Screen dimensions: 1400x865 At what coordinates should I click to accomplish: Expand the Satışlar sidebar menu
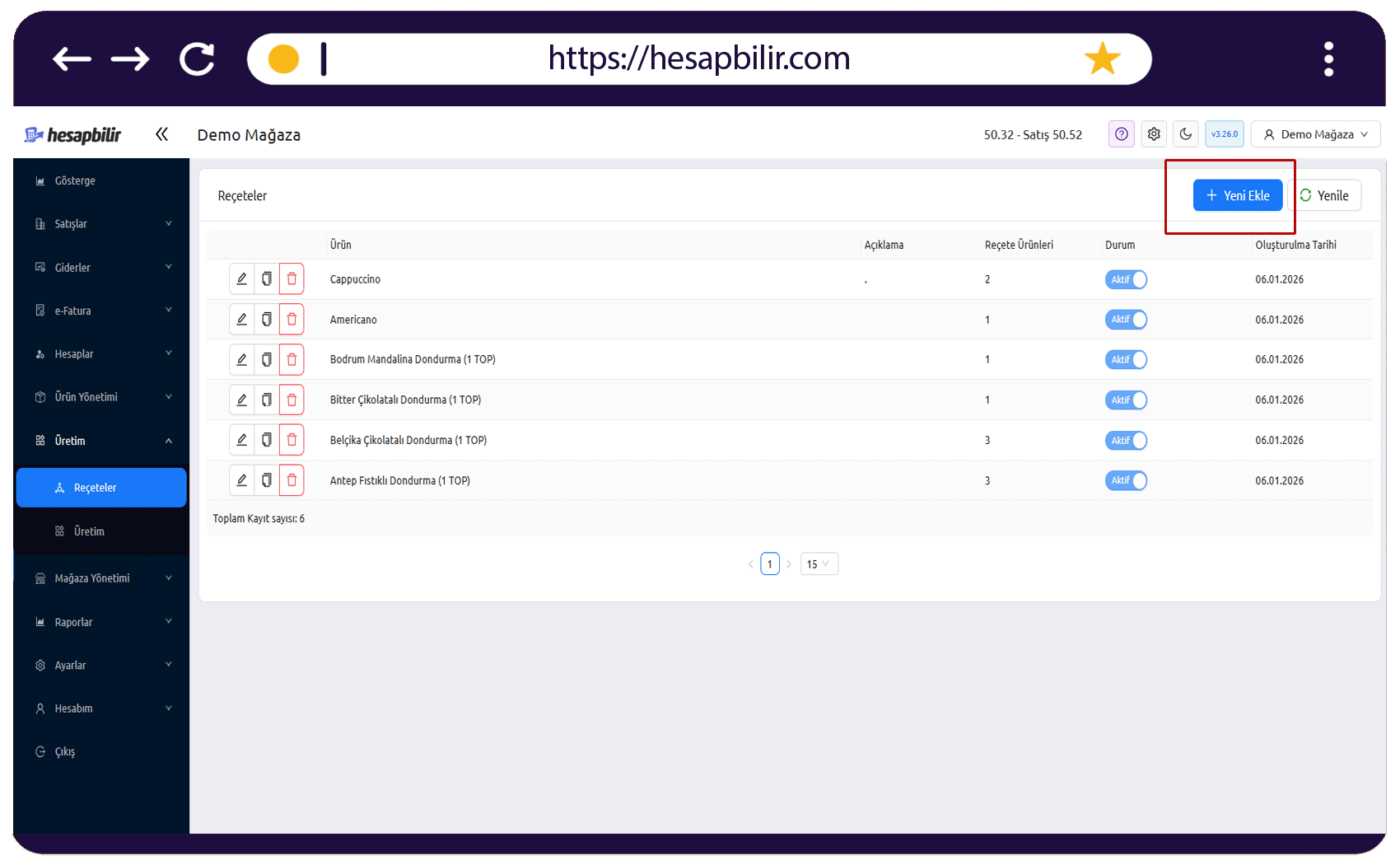(x=102, y=224)
